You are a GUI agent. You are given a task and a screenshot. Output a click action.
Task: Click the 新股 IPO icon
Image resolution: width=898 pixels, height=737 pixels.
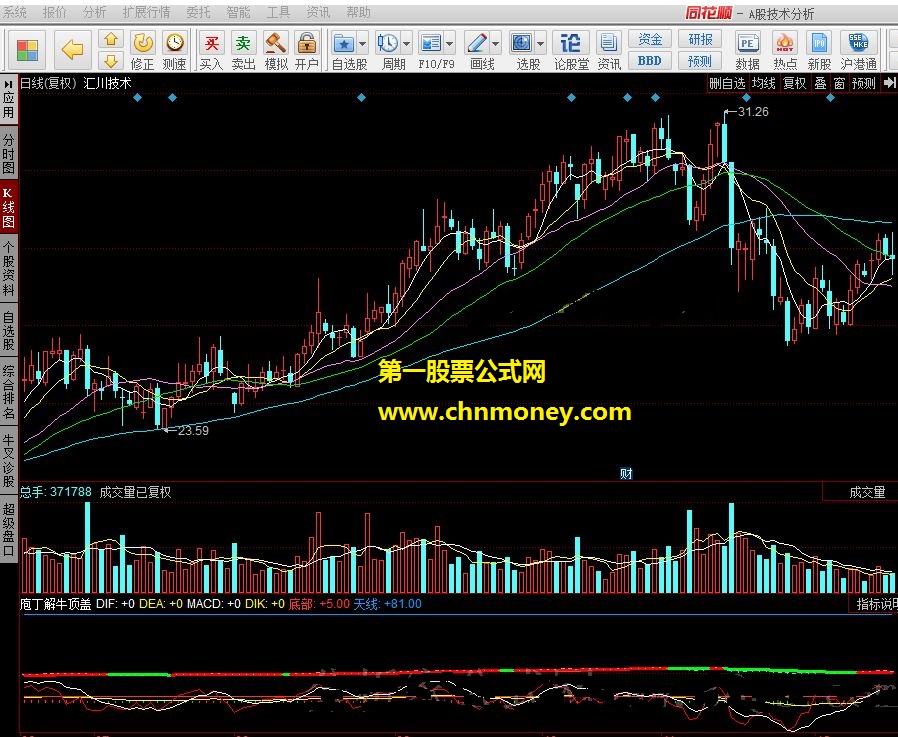[819, 44]
